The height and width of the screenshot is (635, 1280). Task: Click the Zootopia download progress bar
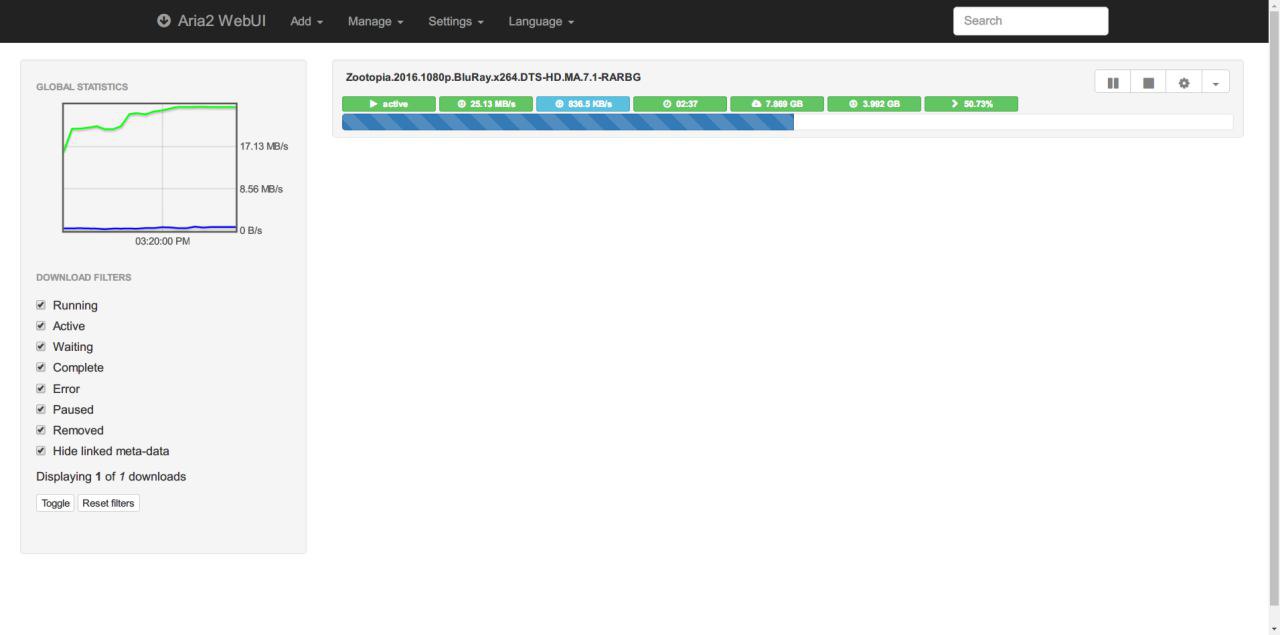[x=787, y=122]
